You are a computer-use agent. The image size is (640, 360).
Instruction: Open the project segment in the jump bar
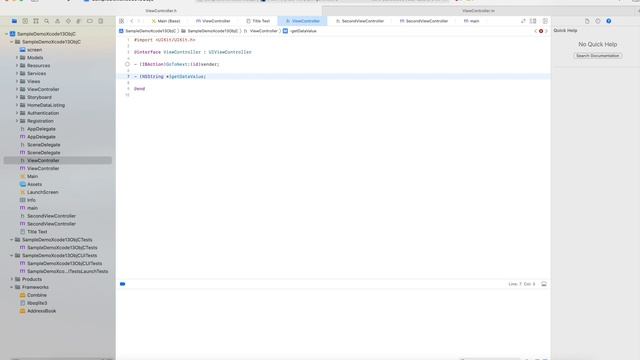click(x=147, y=31)
